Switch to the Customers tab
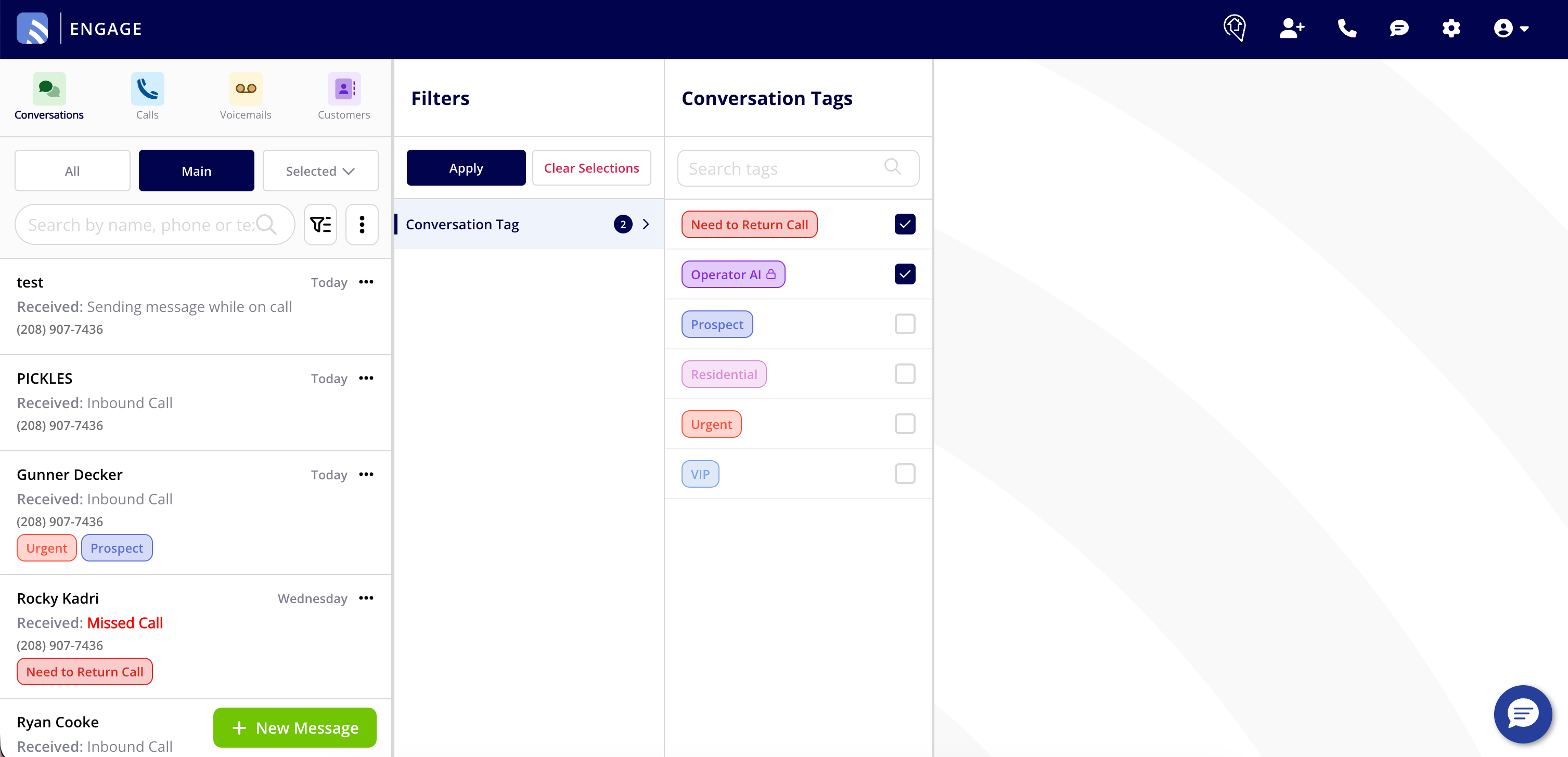The image size is (1568, 757). tap(344, 97)
